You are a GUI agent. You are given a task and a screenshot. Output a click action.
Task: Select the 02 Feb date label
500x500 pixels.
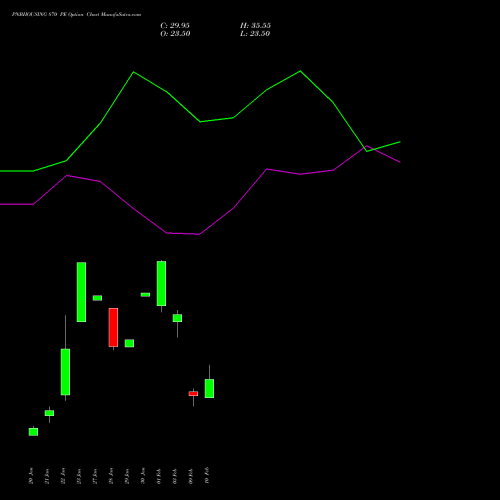pyautogui.click(x=175, y=476)
